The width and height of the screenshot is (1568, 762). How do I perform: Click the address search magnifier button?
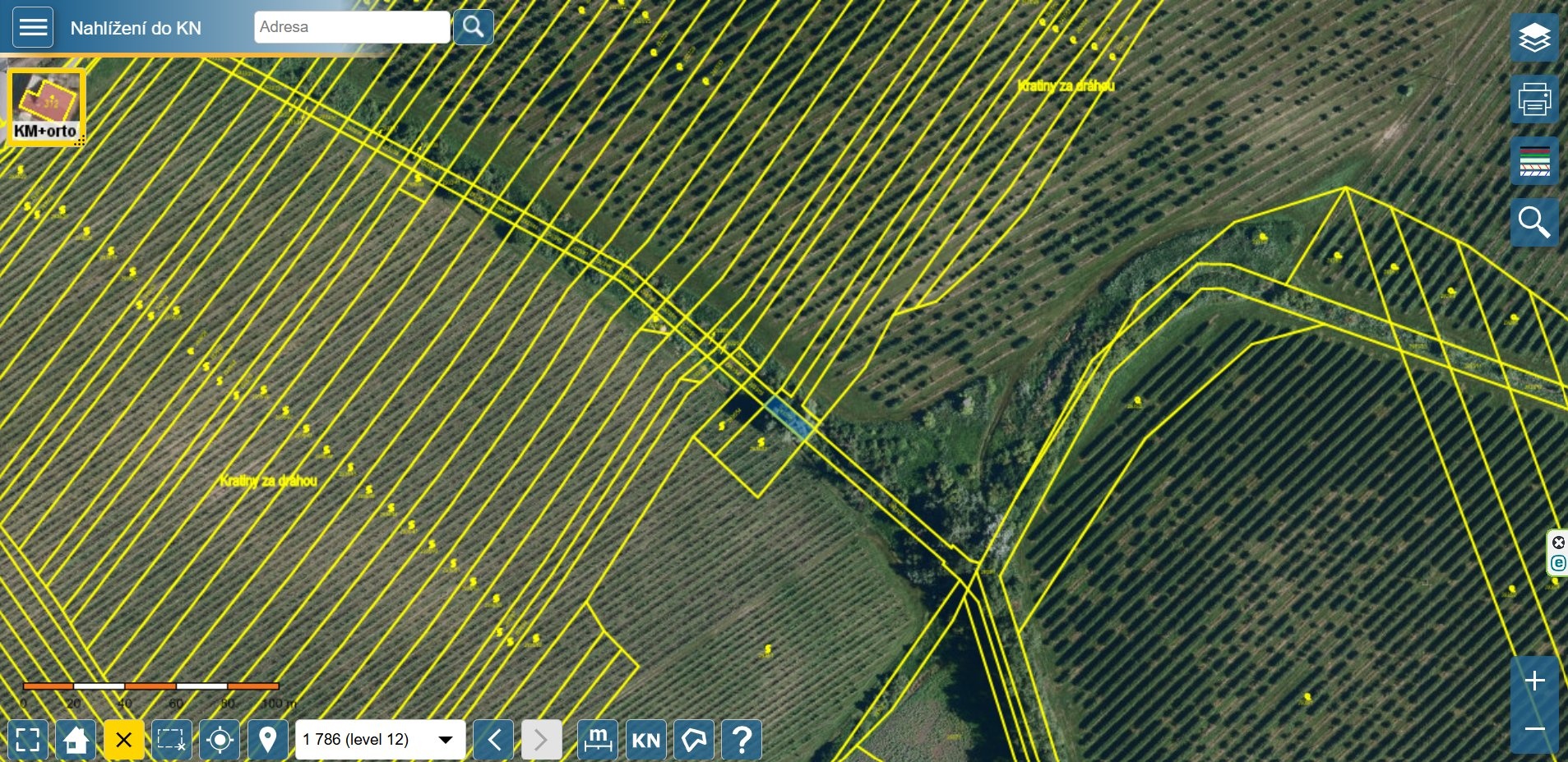pos(473,27)
